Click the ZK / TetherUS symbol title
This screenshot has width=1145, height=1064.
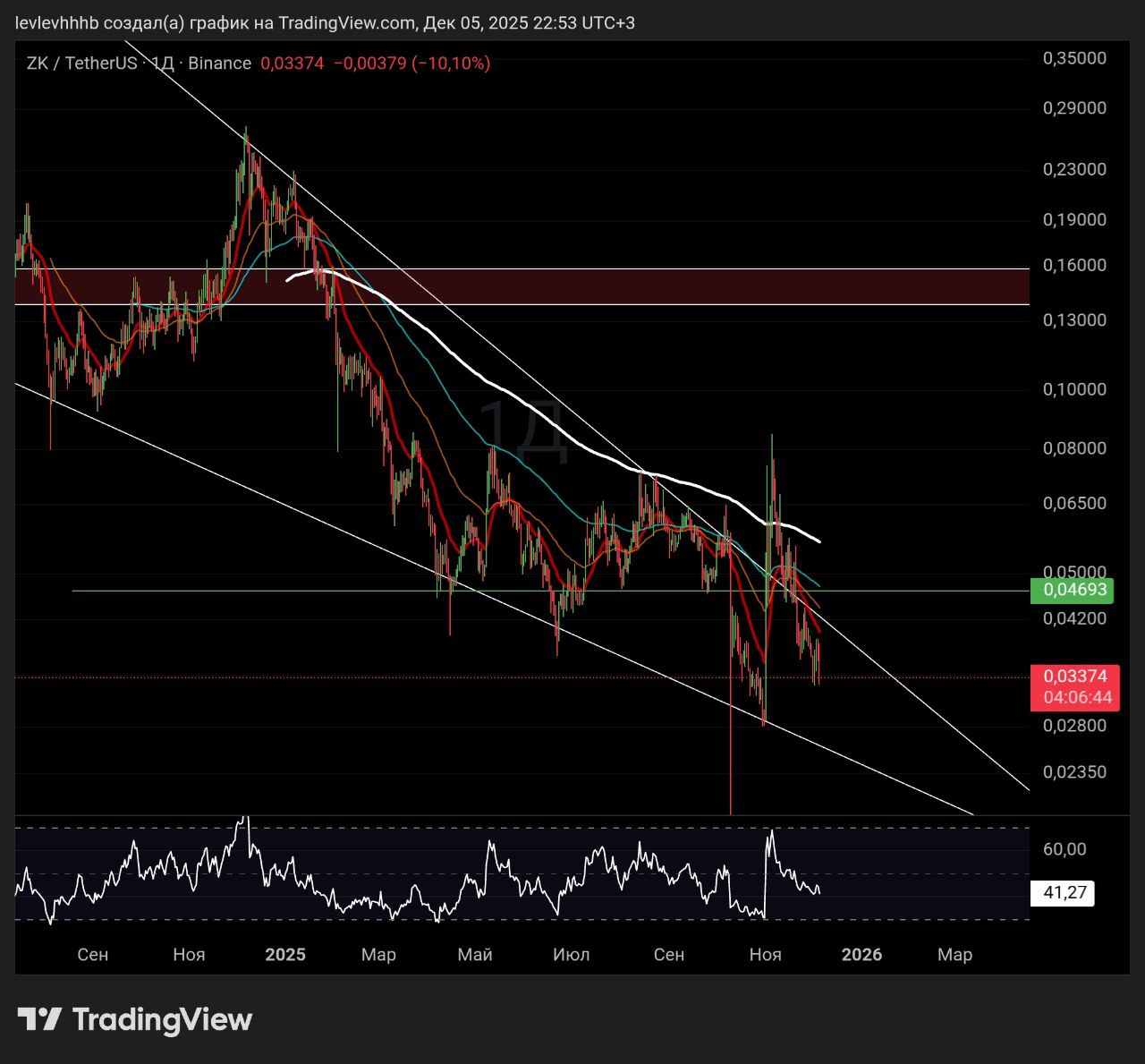point(82,63)
